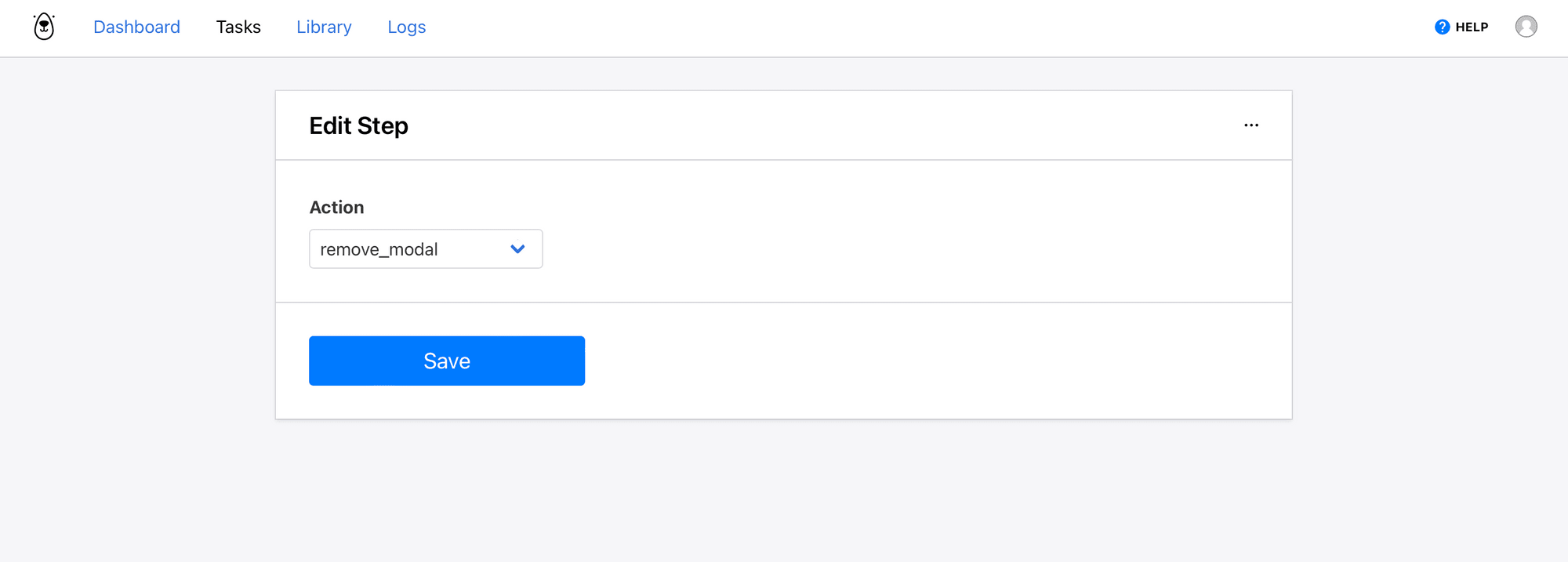Navigate to the Logs page
The height and width of the screenshot is (562, 1568).
pos(406,27)
